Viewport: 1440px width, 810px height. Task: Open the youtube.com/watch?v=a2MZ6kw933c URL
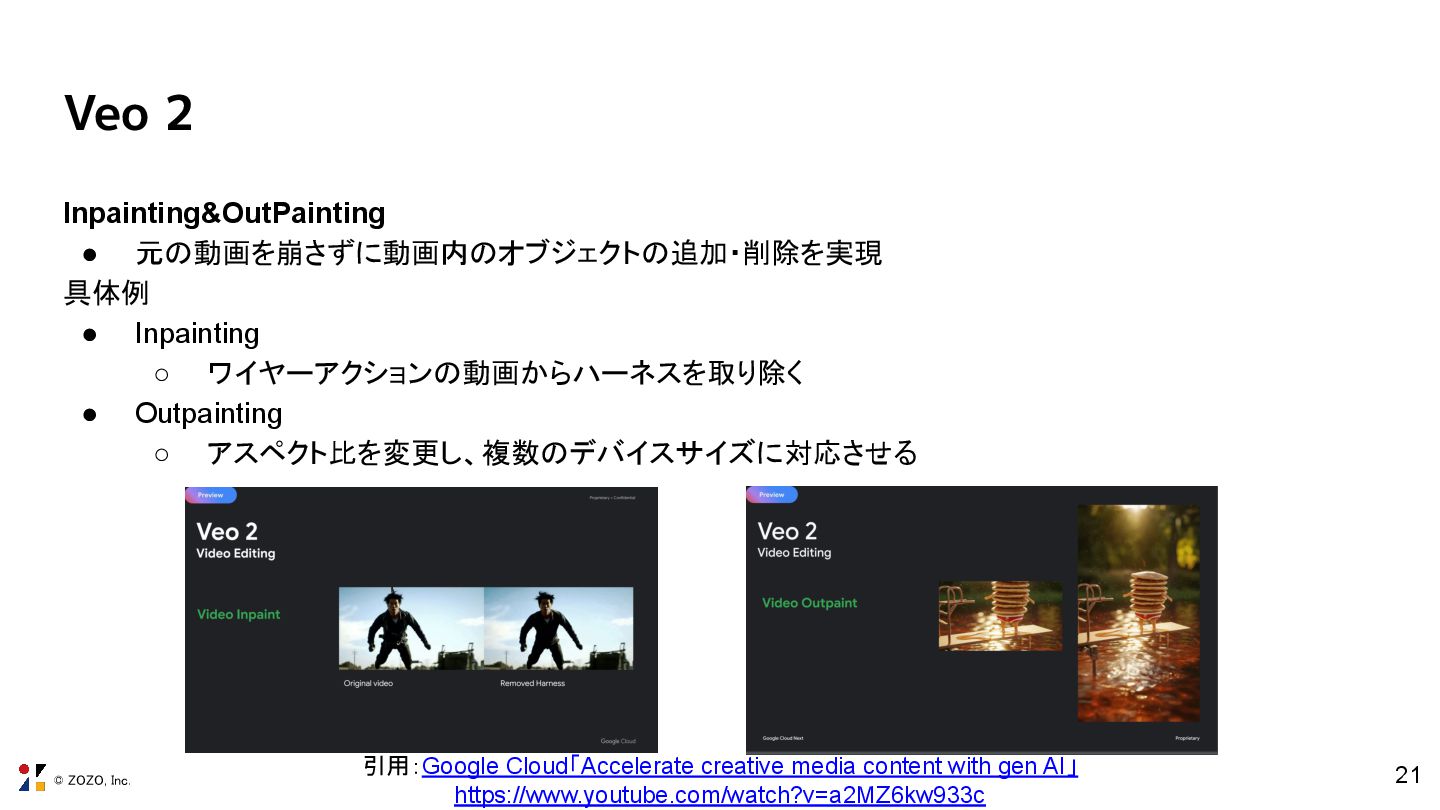click(x=720, y=795)
